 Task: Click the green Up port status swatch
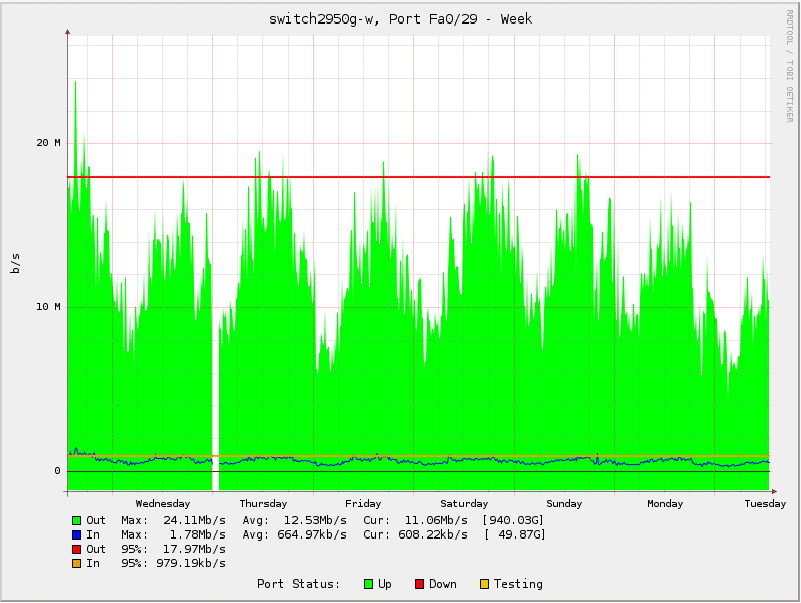coord(367,584)
